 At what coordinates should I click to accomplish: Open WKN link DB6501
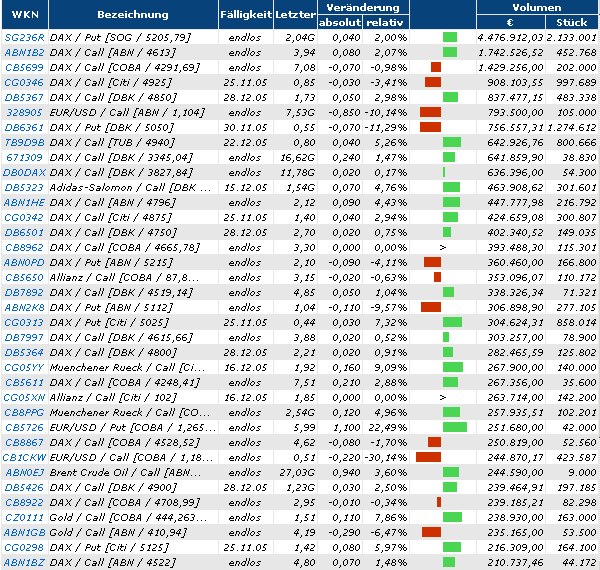click(x=24, y=233)
